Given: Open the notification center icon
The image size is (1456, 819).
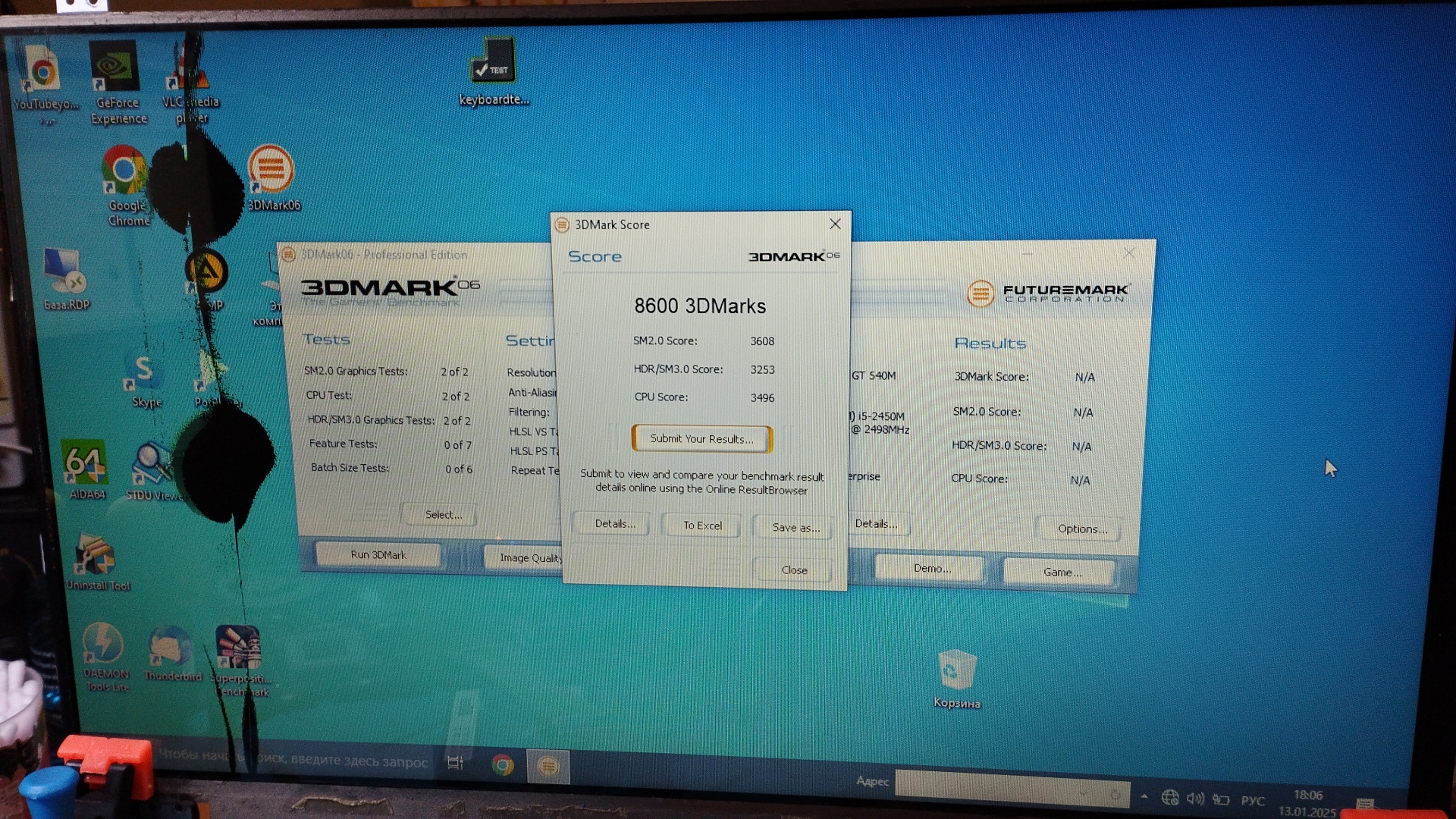Looking at the screenshot, I should point(1366,805).
